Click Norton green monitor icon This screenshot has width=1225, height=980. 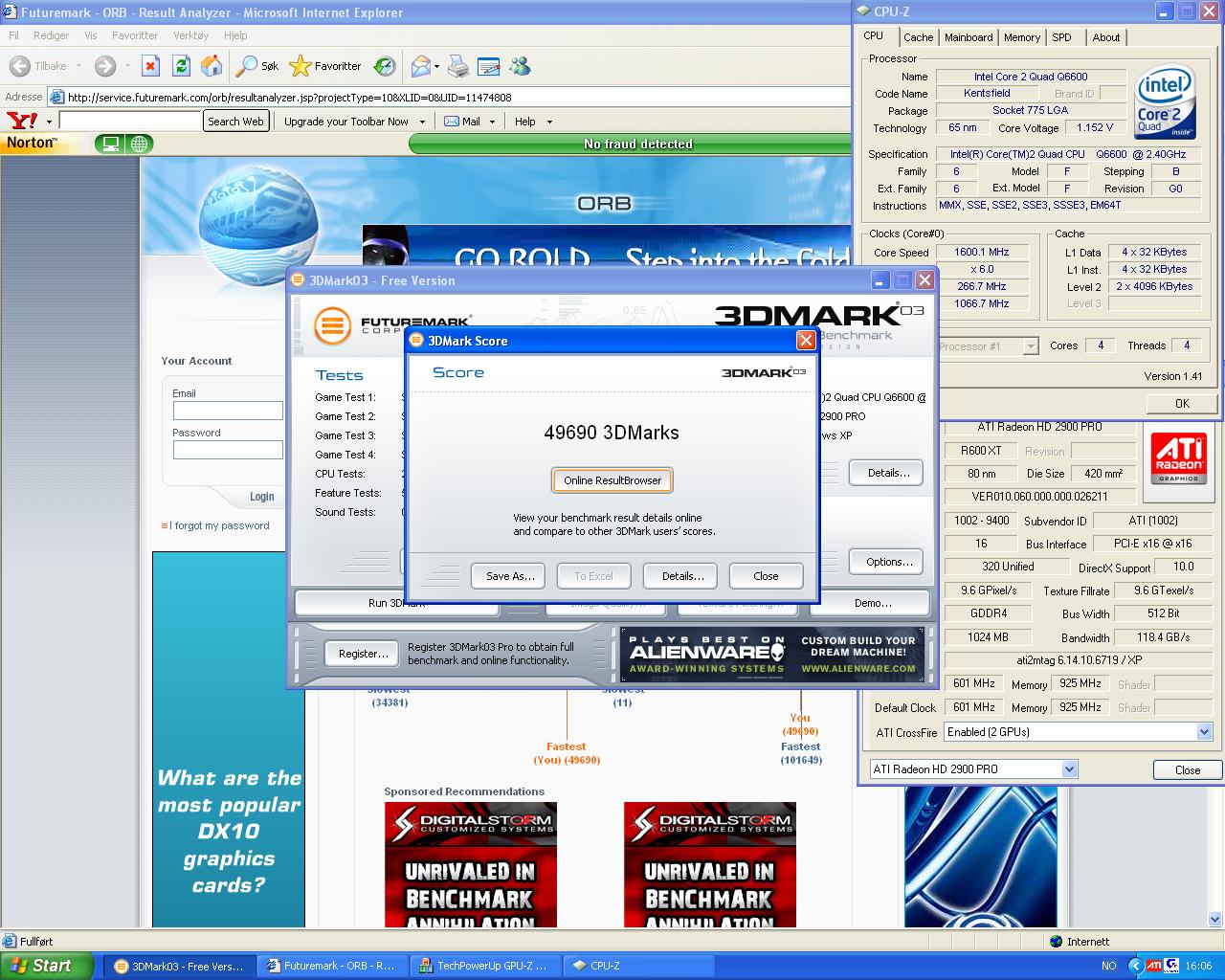111,144
